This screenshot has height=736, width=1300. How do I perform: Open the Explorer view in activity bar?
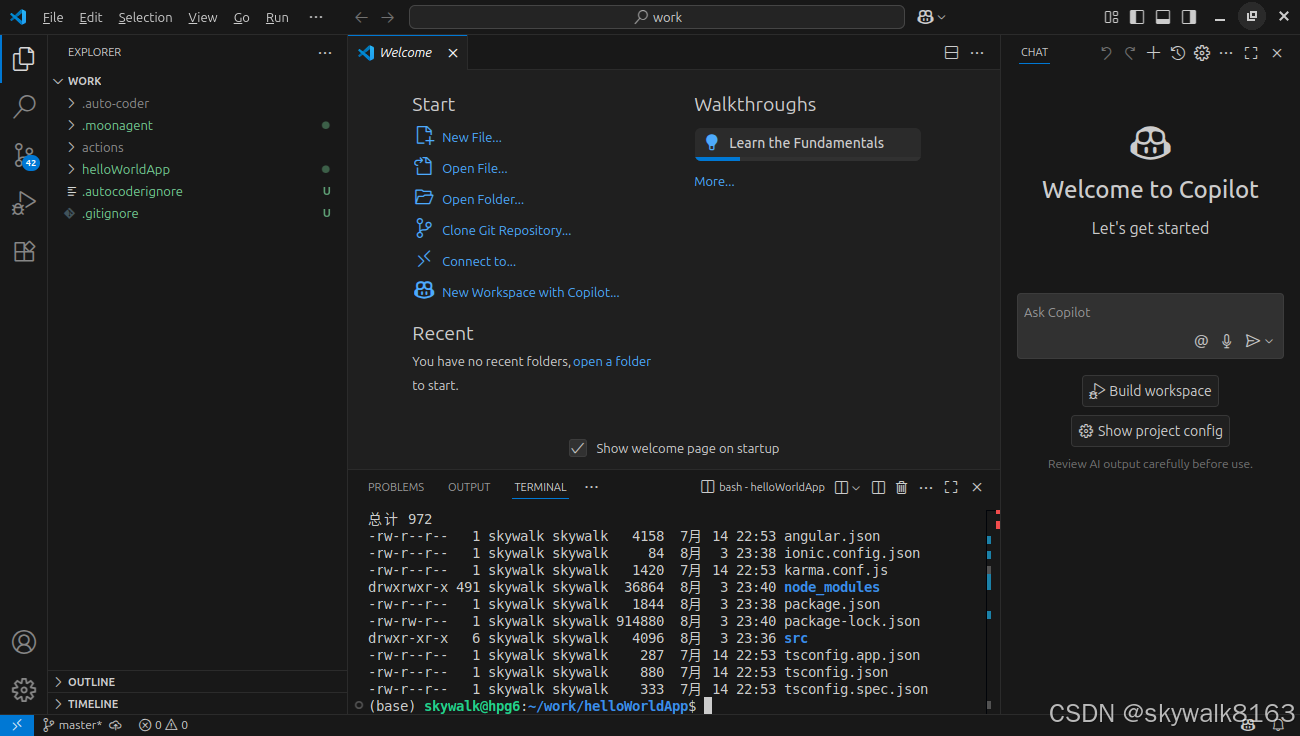24,59
